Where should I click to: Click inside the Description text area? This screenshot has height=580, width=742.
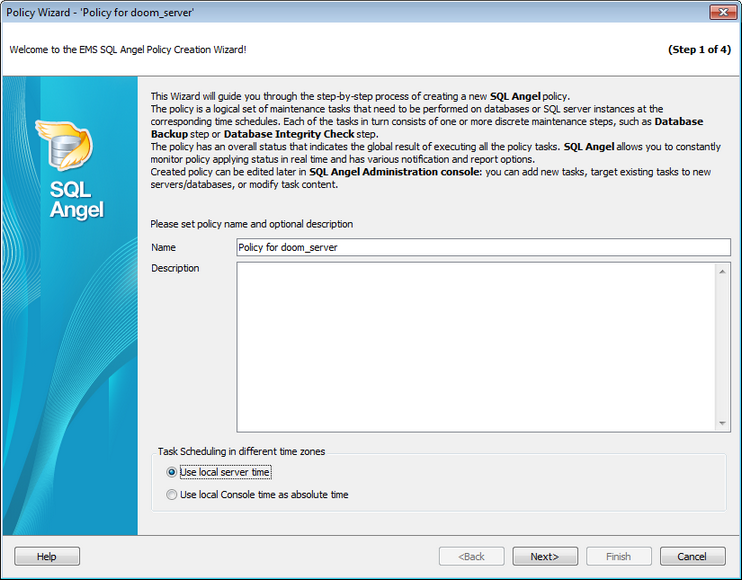click(x=477, y=347)
